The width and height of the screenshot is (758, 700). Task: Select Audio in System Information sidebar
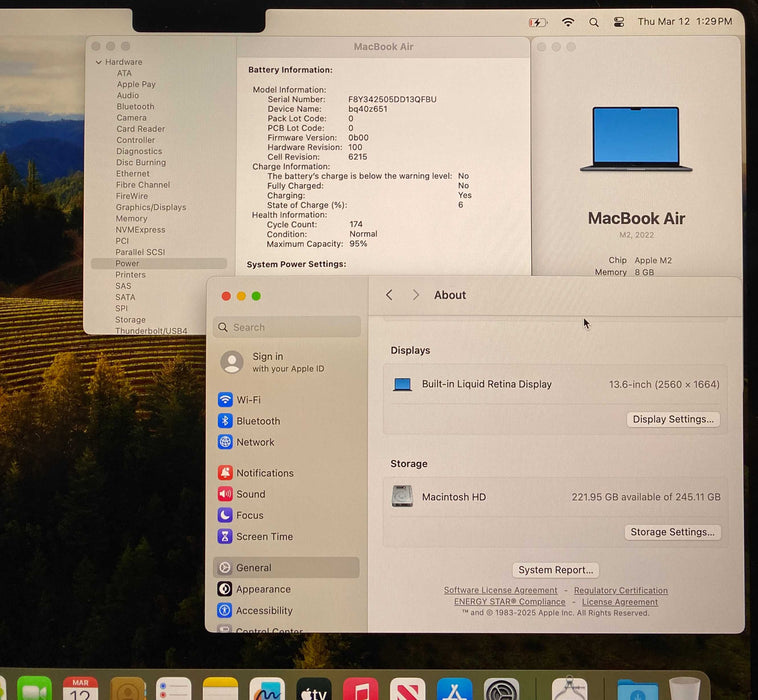click(128, 95)
